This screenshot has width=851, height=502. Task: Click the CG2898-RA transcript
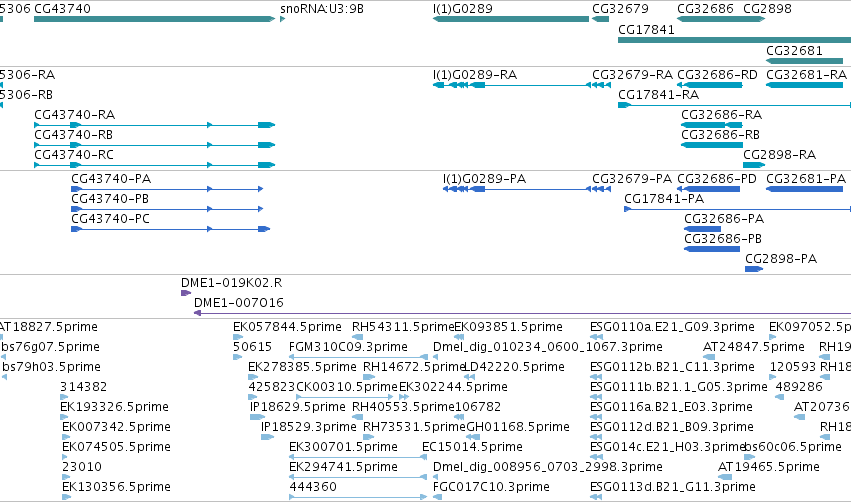(754, 165)
